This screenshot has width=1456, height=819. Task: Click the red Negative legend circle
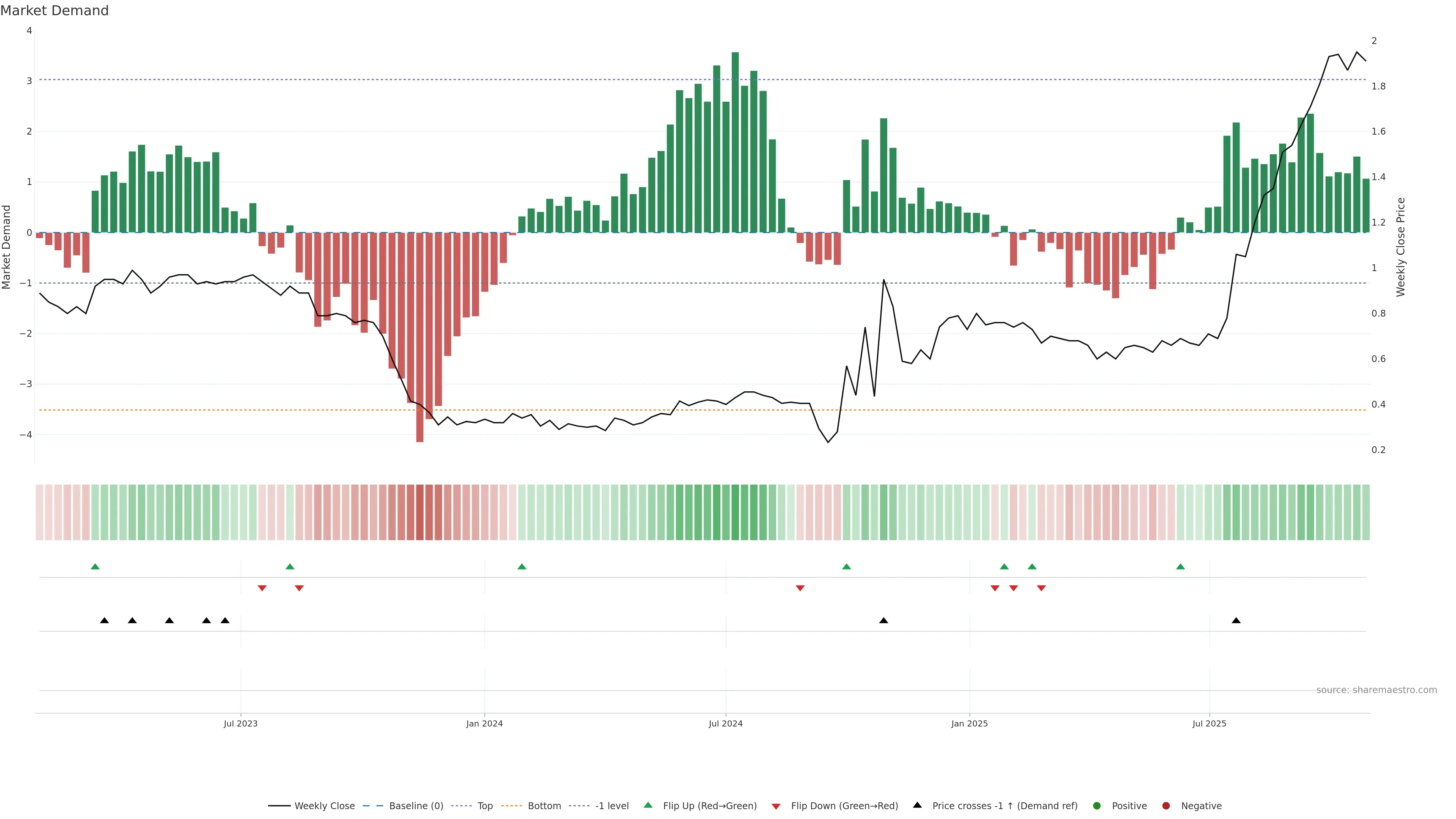[x=1166, y=805]
